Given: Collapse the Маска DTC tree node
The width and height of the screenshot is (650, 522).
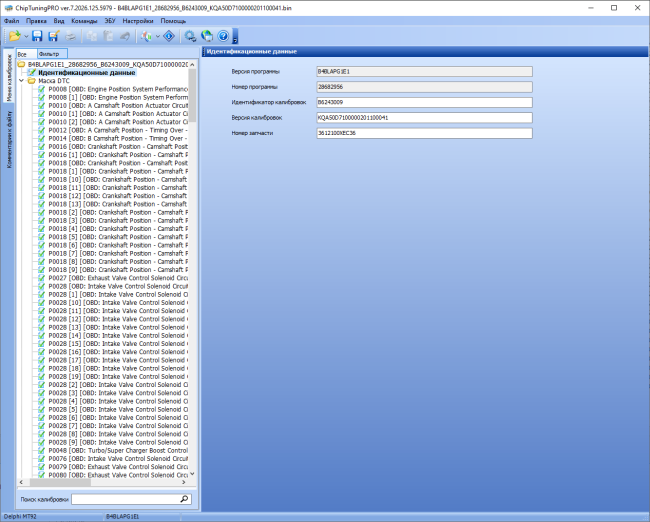Looking at the screenshot, I should click(x=22, y=81).
